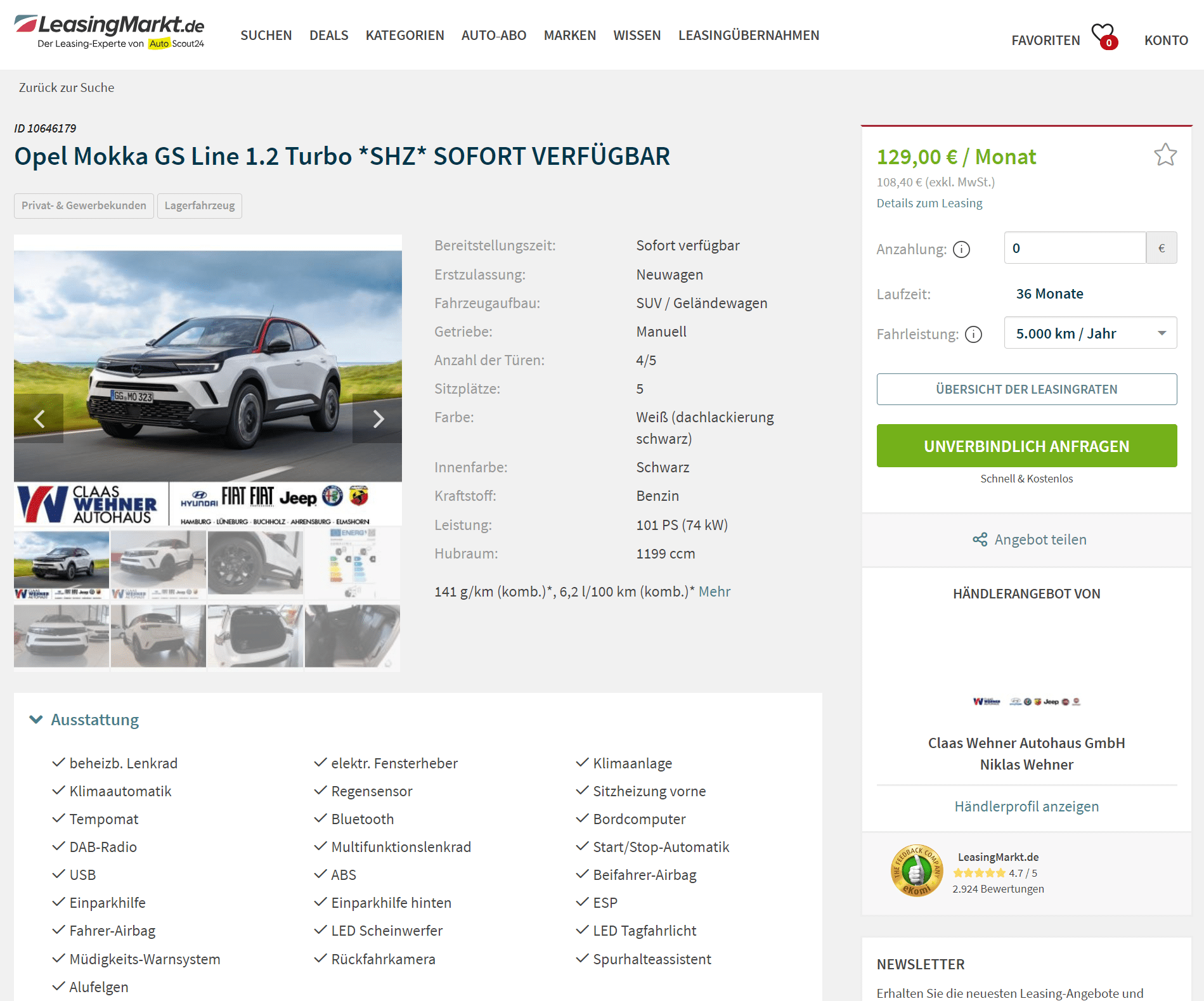Click the eKomi feedback seal badge
1204x1001 pixels.
pyautogui.click(x=916, y=870)
